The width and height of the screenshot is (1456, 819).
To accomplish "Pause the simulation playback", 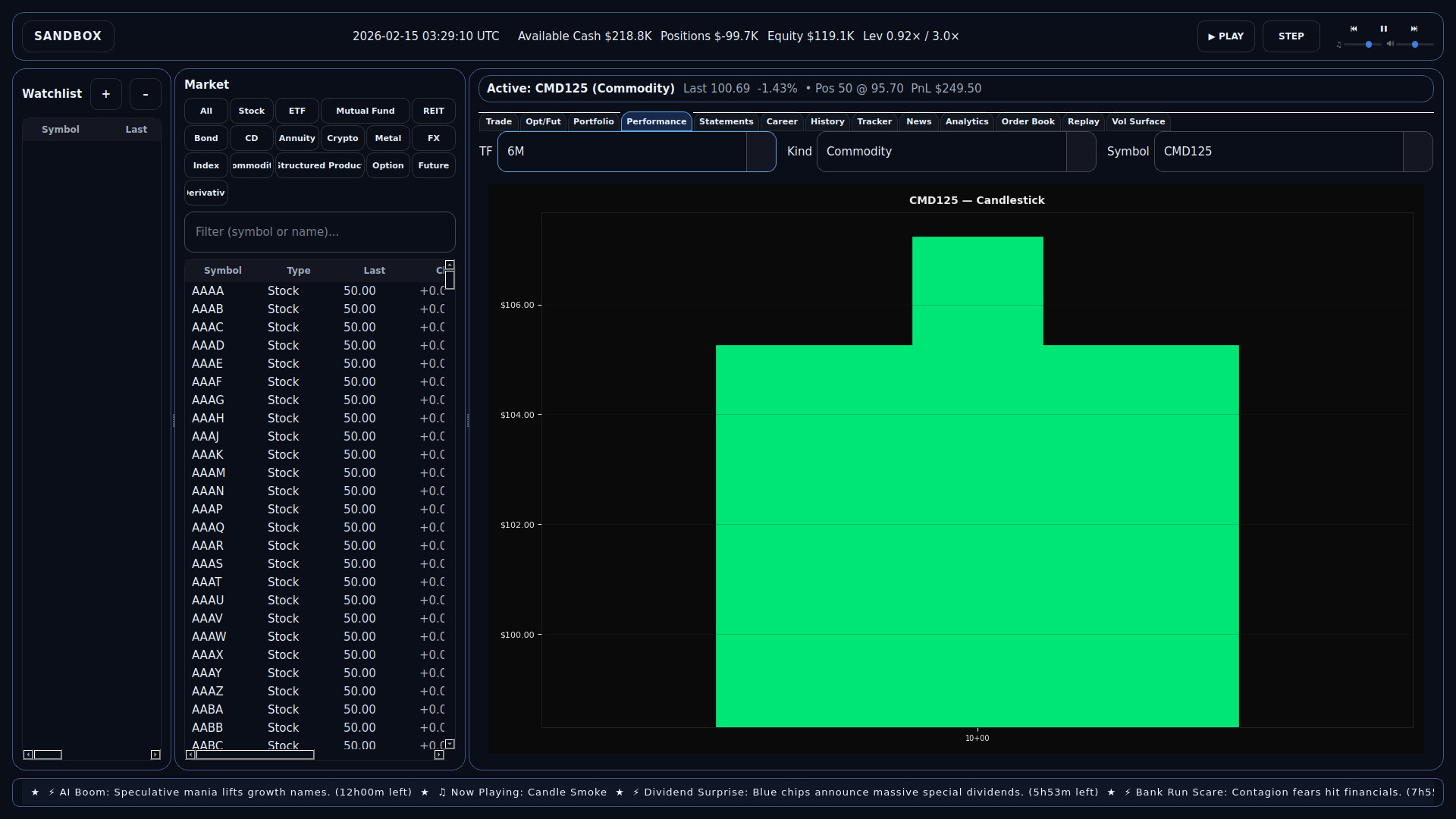I will (1384, 29).
